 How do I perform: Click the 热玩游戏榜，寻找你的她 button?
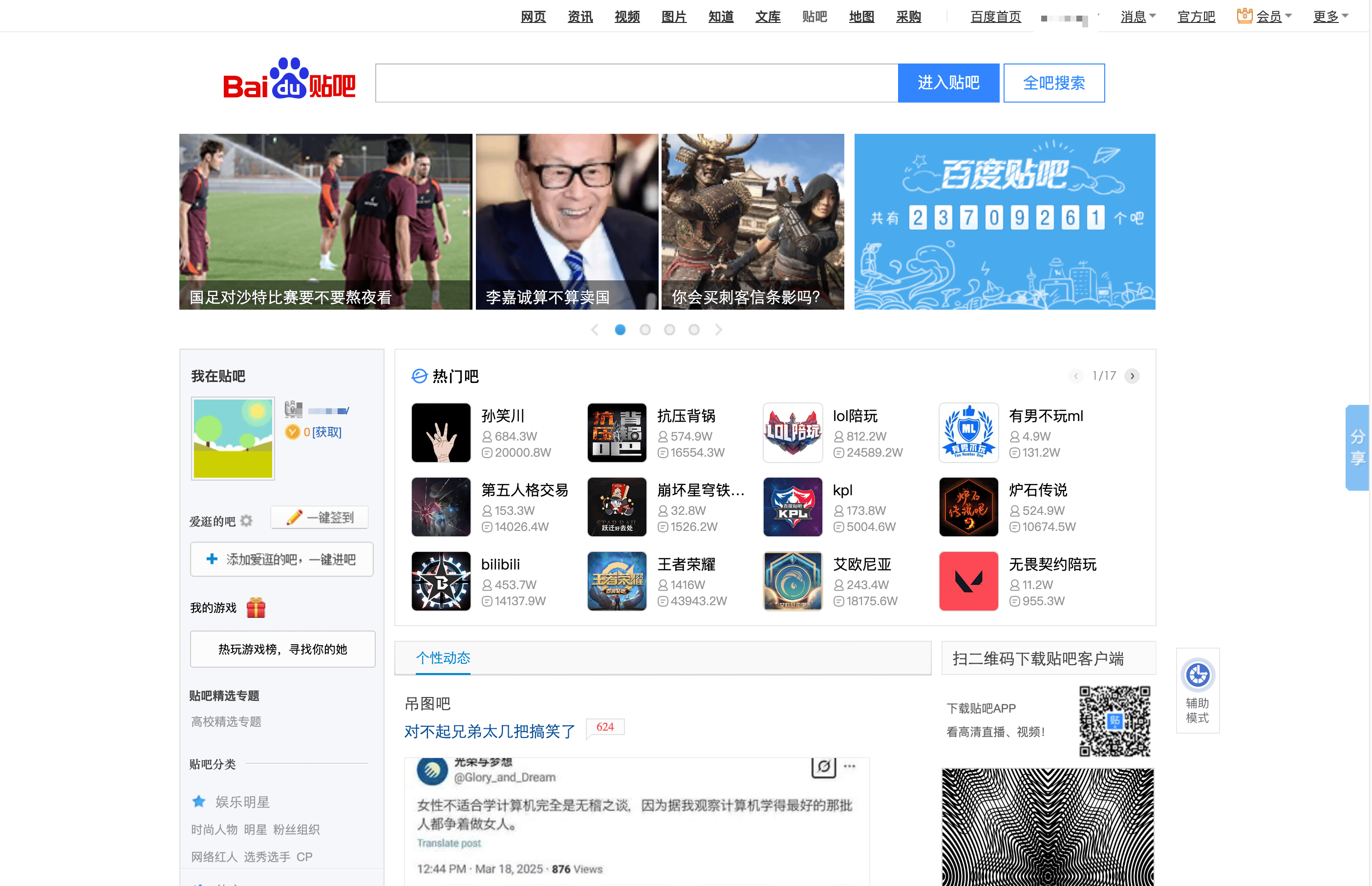coord(282,649)
